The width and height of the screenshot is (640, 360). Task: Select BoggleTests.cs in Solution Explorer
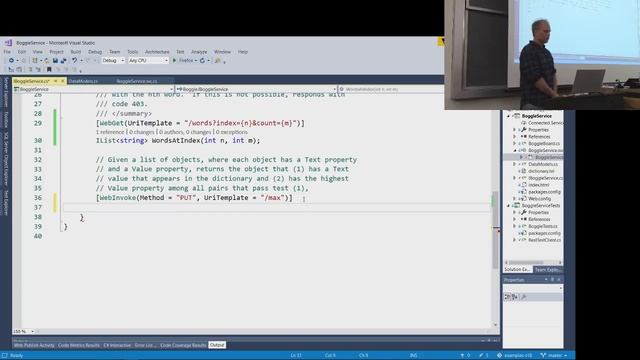tap(543, 226)
